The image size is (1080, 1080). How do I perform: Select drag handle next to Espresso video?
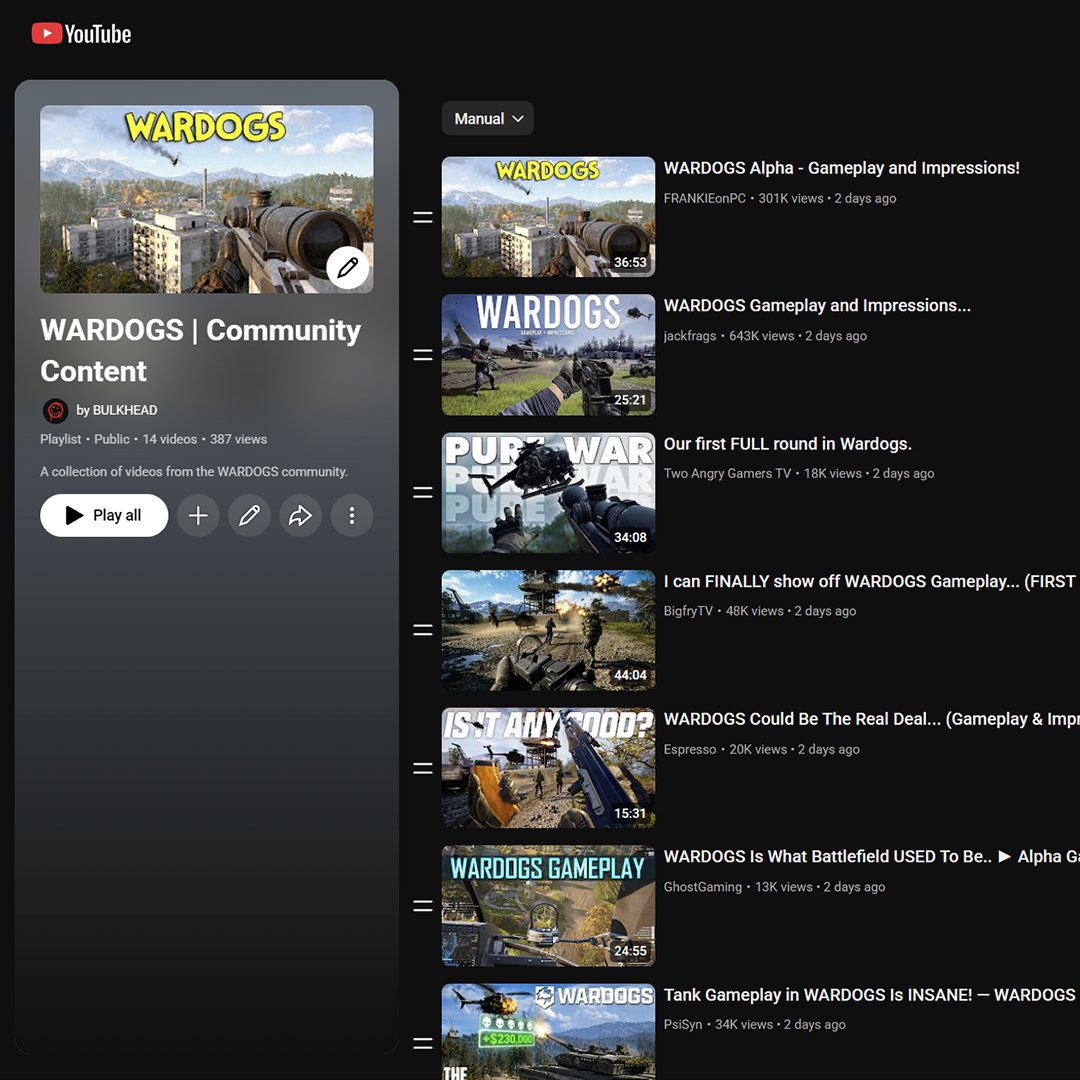click(423, 769)
